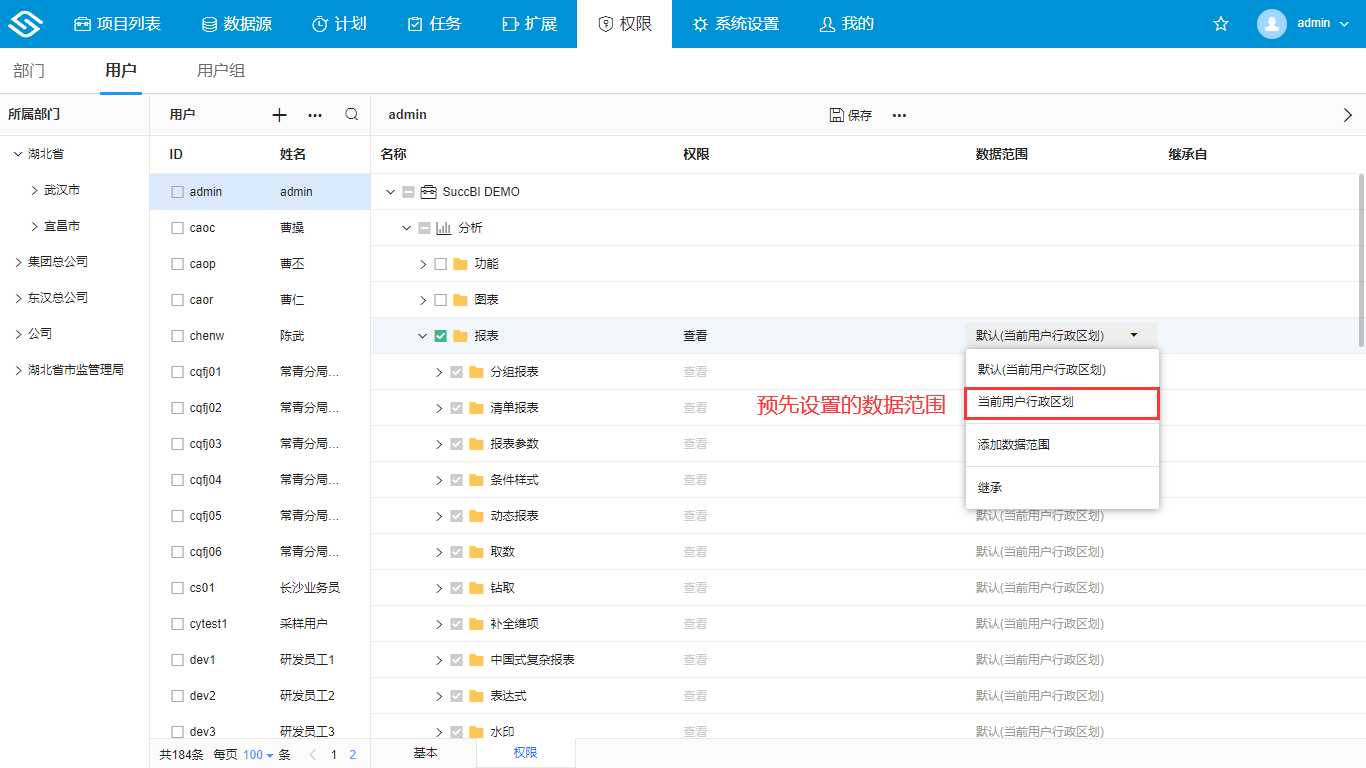Screen dimensions: 1366x768
Task: Click the add user plus icon
Action: (x=279, y=115)
